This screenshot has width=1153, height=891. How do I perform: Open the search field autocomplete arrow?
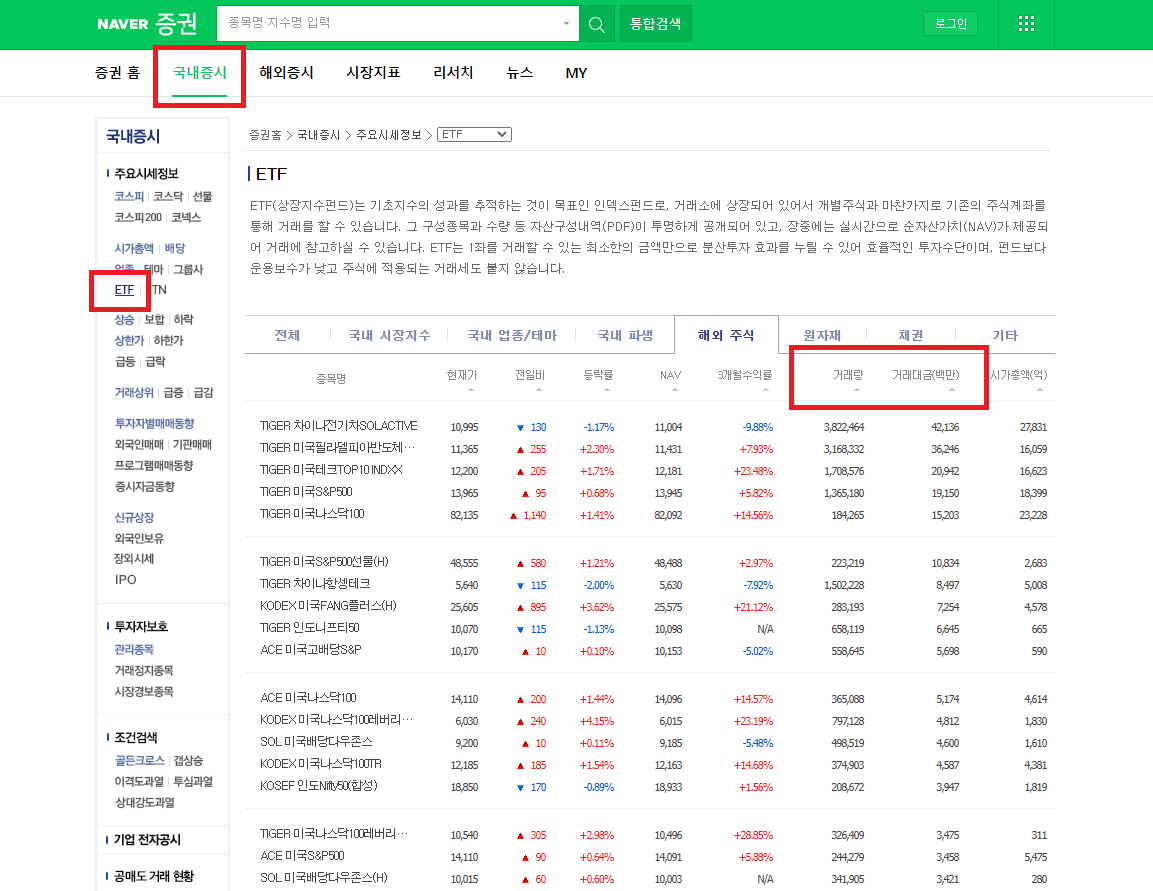[x=565, y=24]
